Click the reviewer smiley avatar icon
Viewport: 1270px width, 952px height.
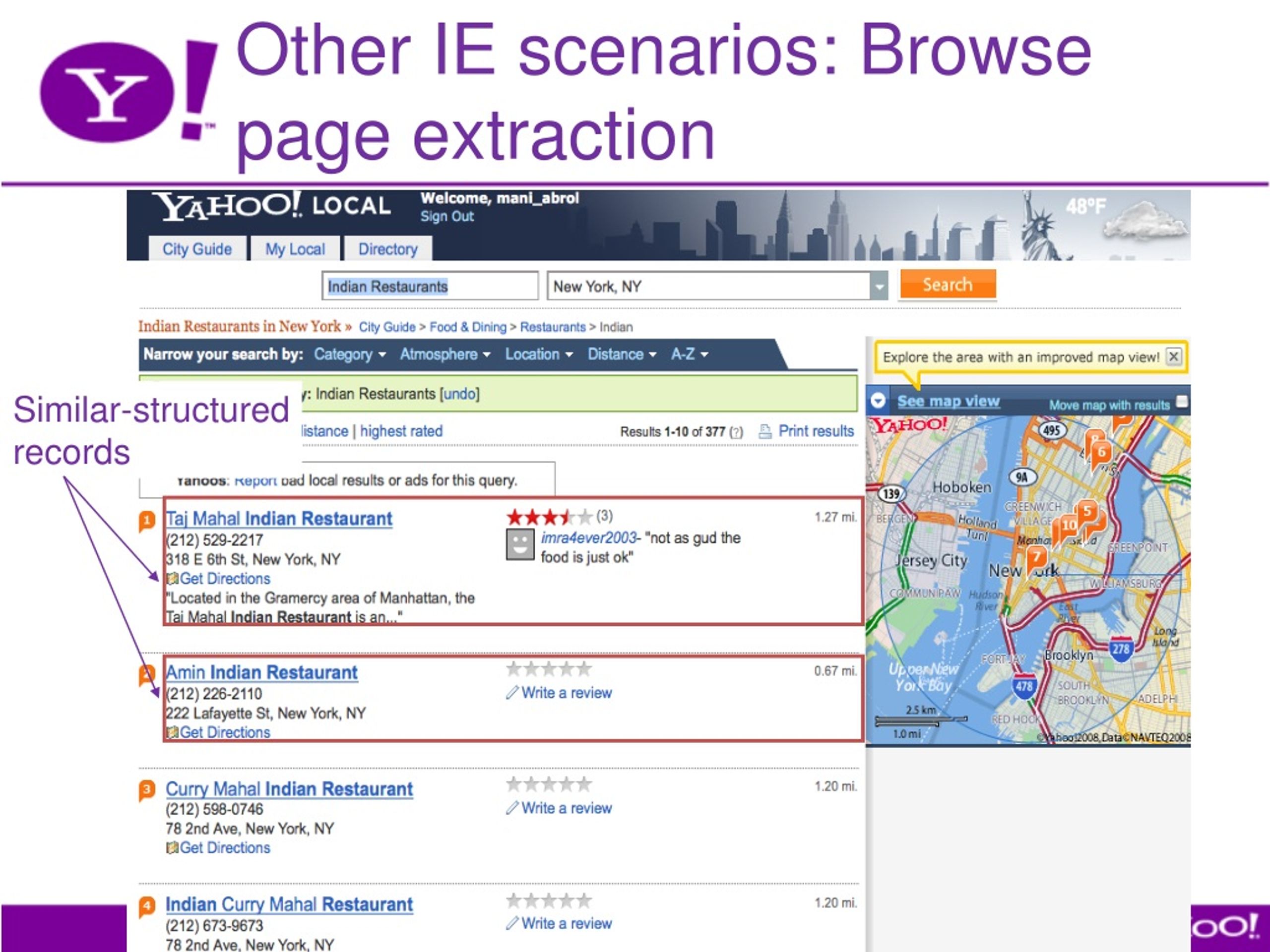519,544
